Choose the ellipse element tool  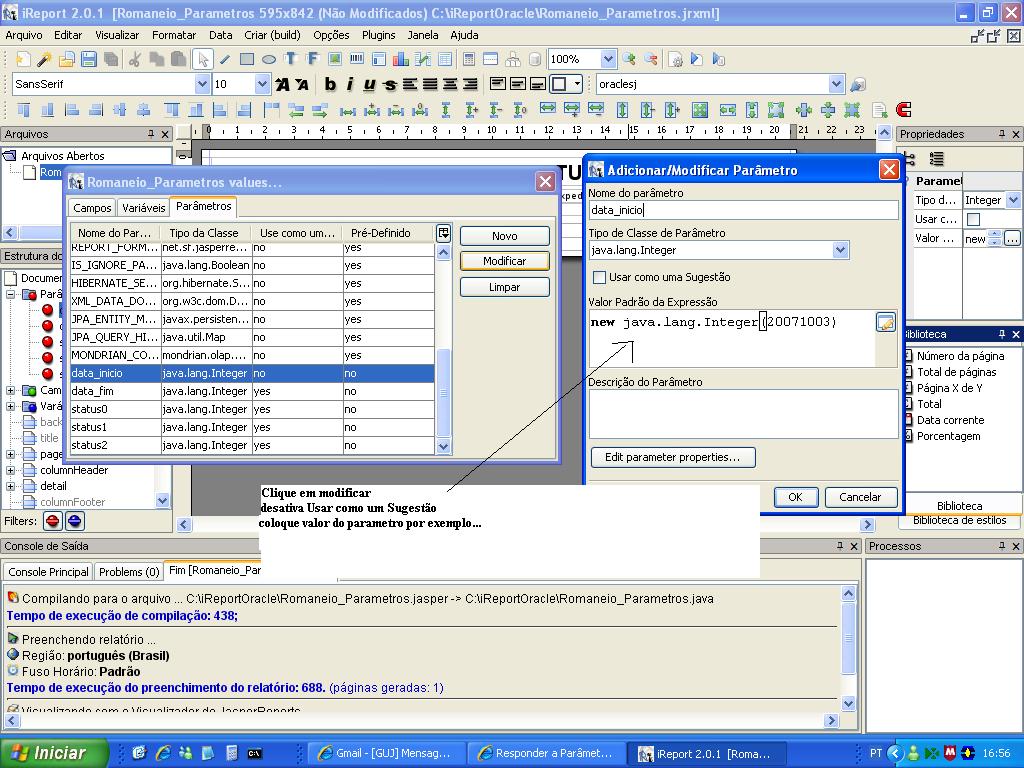(268, 59)
